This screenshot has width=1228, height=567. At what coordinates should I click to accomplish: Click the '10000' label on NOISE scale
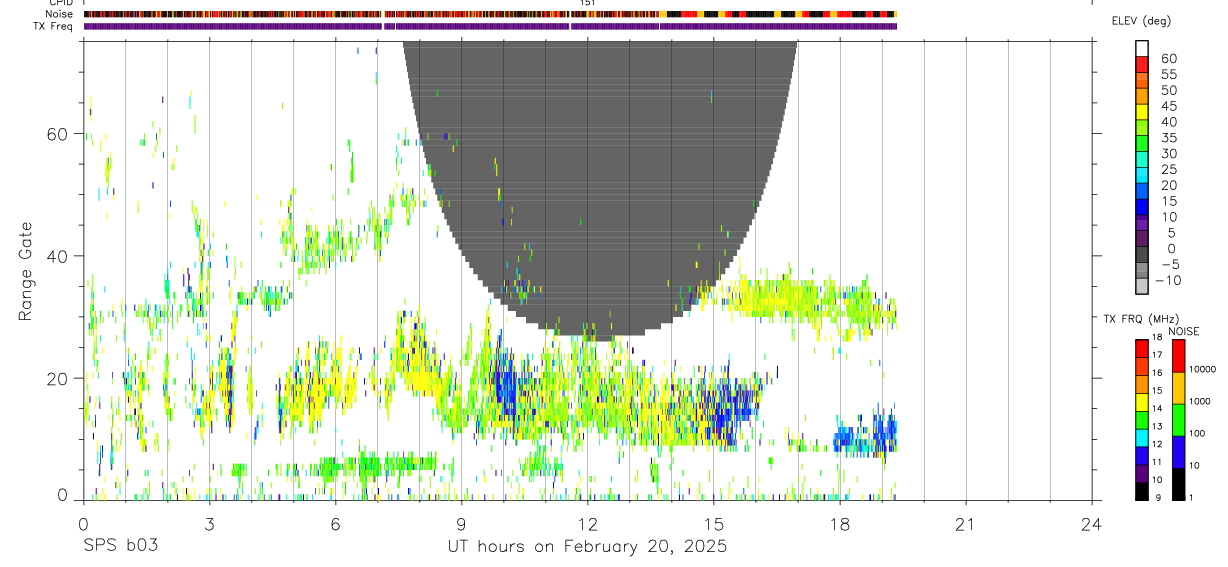point(1201,369)
